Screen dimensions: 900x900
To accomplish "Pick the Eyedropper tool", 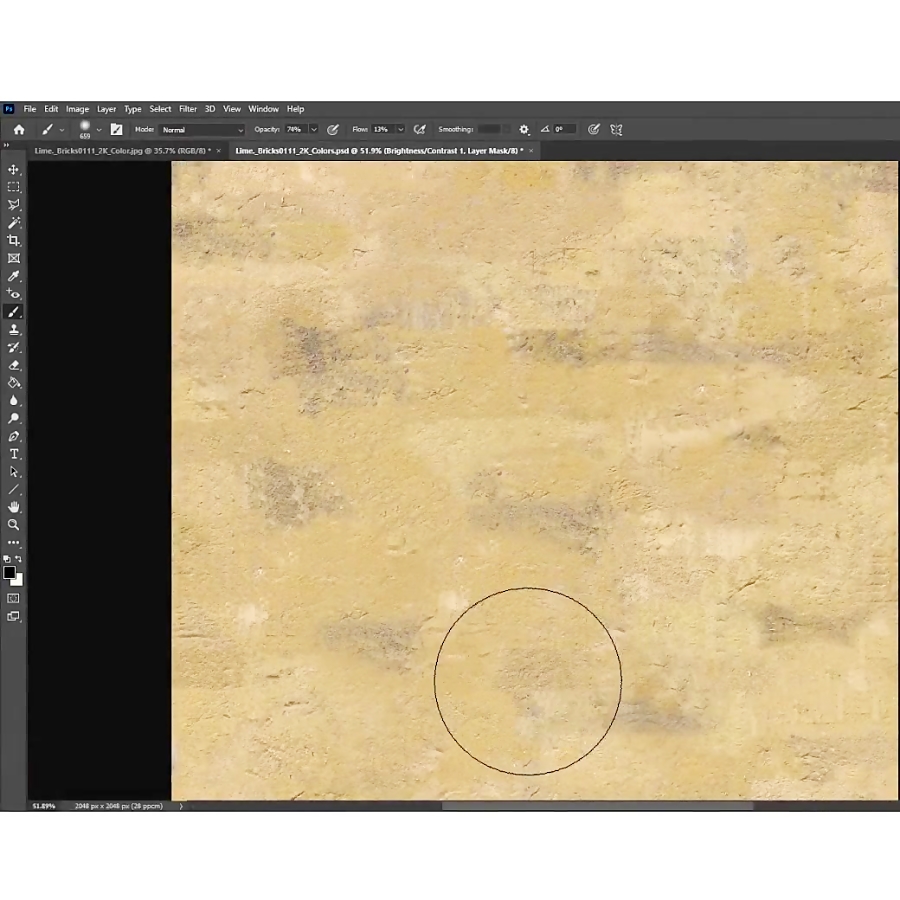I will (x=14, y=276).
